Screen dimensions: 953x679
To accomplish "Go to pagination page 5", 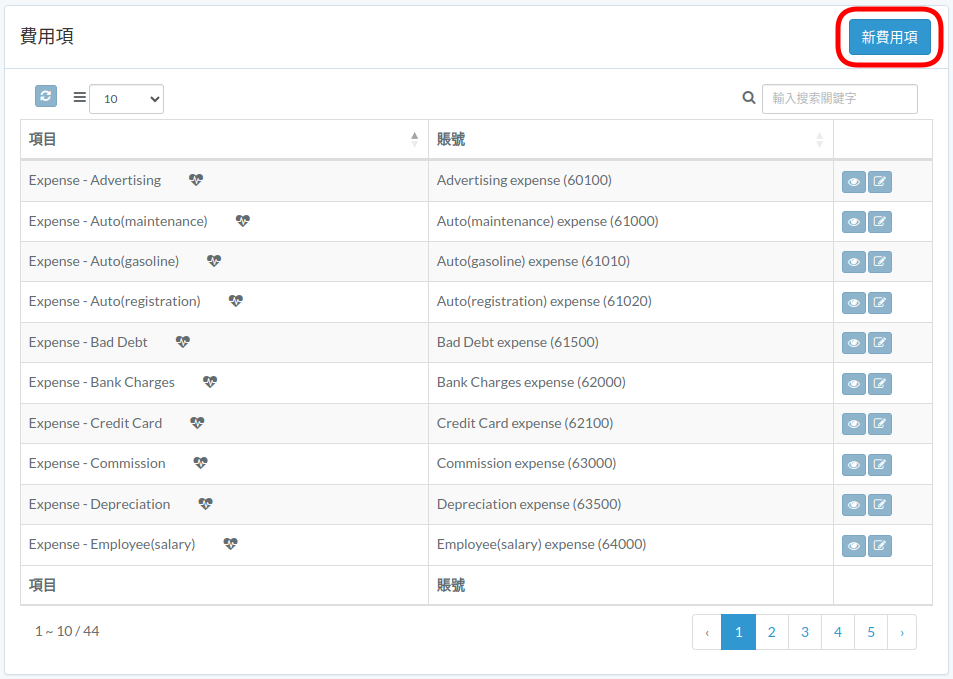I will [x=871, y=632].
